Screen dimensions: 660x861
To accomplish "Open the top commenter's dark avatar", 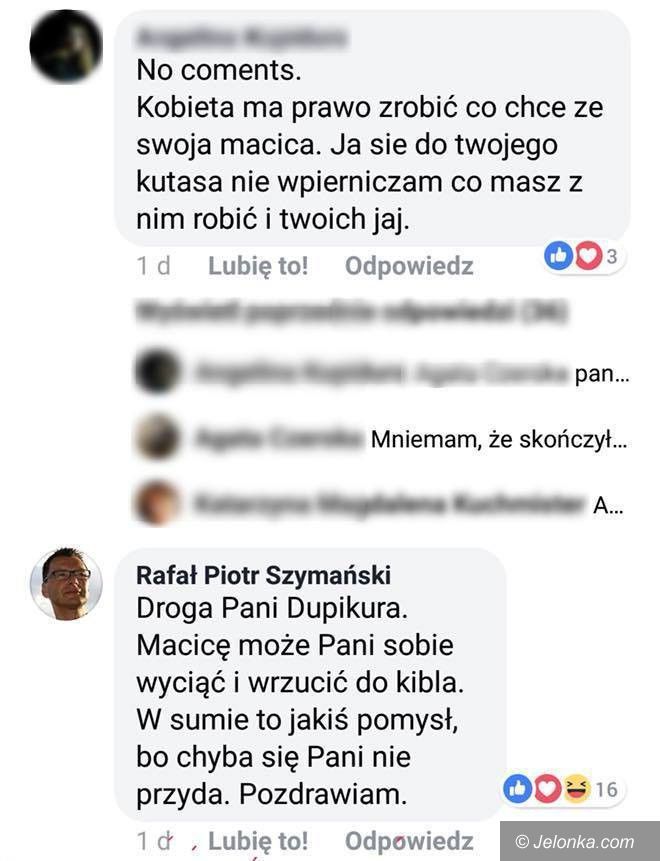I will pos(66,46).
